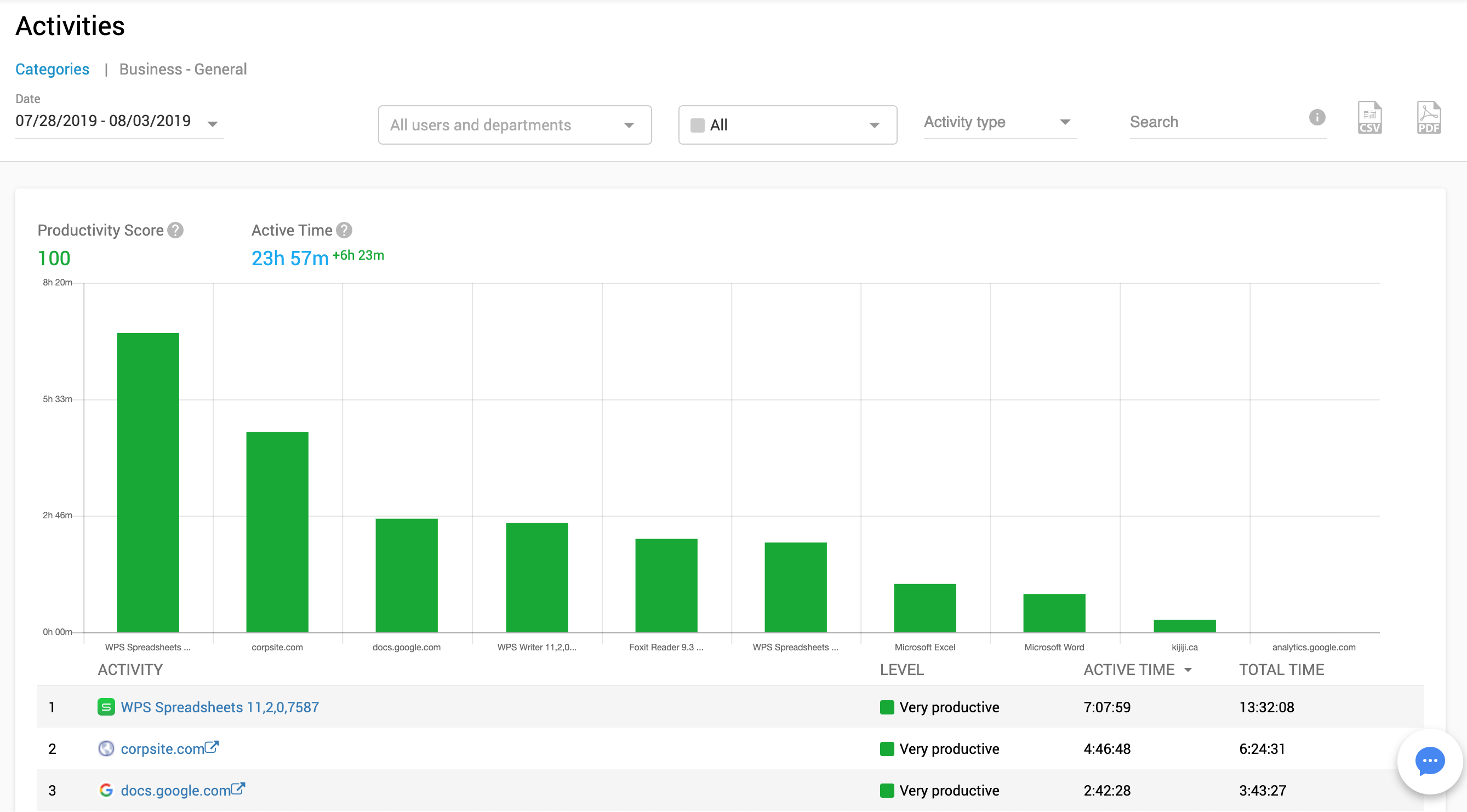1467x812 pixels.
Task: Sort by ACTIVE TIME column header
Action: (1129, 670)
